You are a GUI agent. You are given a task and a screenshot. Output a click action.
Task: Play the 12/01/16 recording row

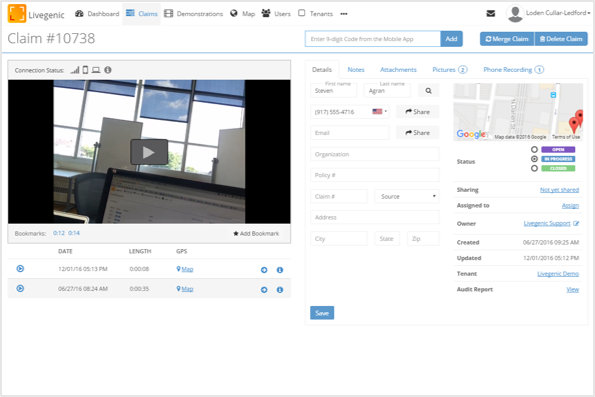pos(20,269)
